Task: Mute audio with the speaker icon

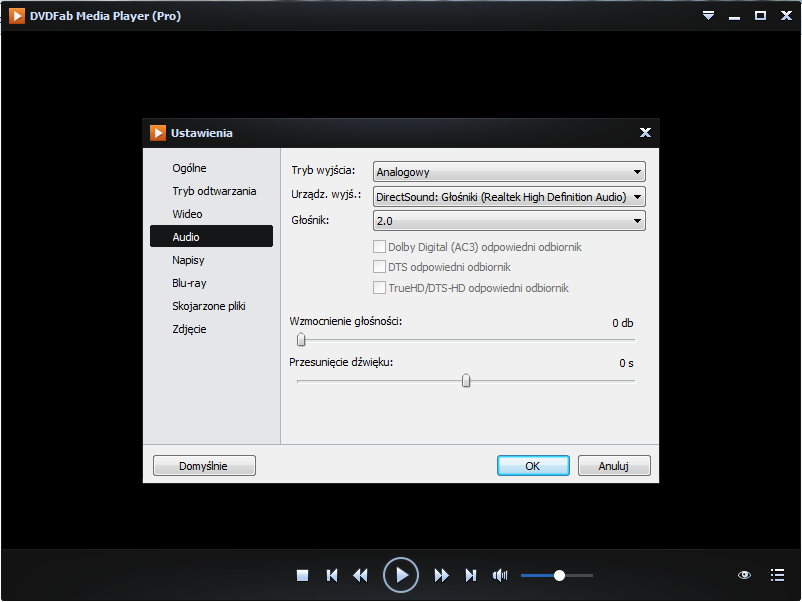Action: (x=500, y=575)
